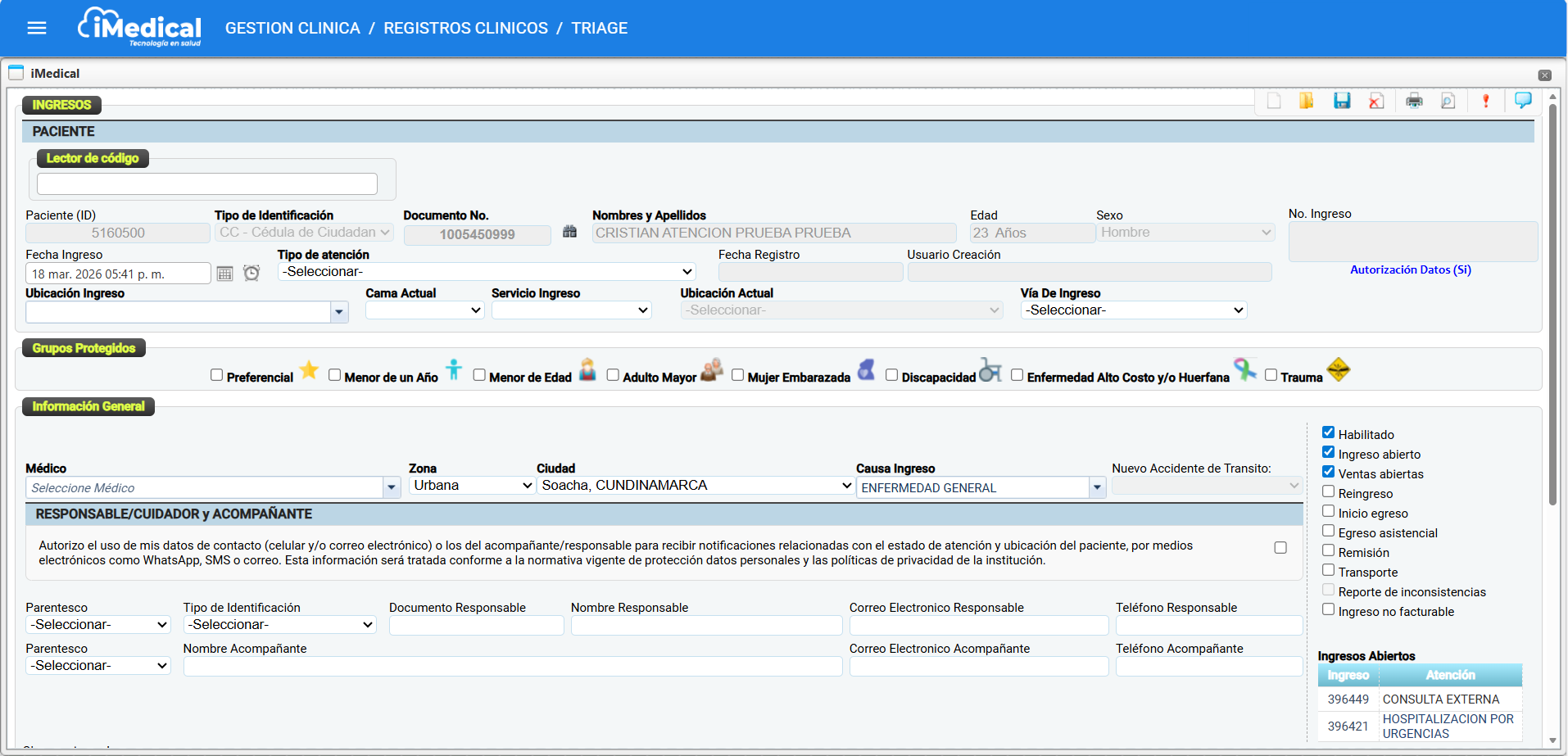Viewport: 1568px width, 756px height.
Task: Click the Lector de código input field
Action: (207, 183)
